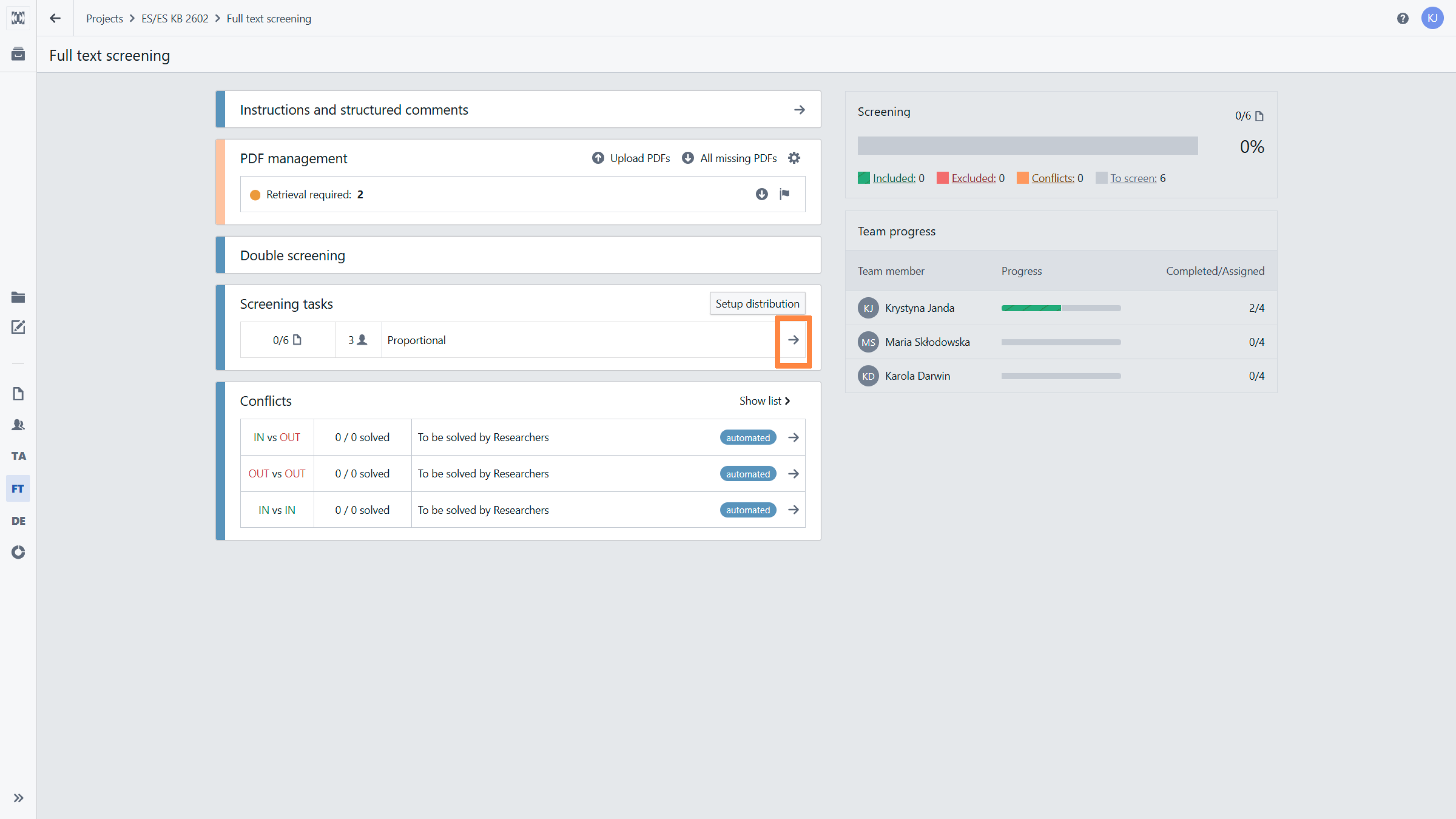This screenshot has height=819, width=1456.
Task: Open OUT vs OUT conflicts arrow
Action: 794,474
